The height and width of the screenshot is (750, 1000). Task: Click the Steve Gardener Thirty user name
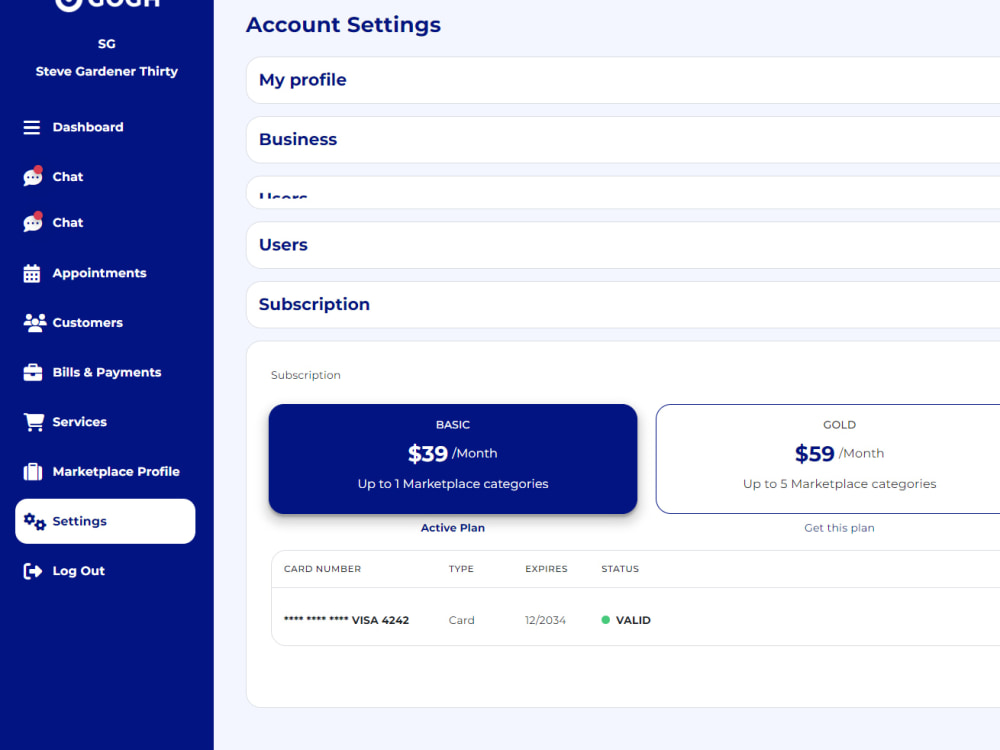107,71
